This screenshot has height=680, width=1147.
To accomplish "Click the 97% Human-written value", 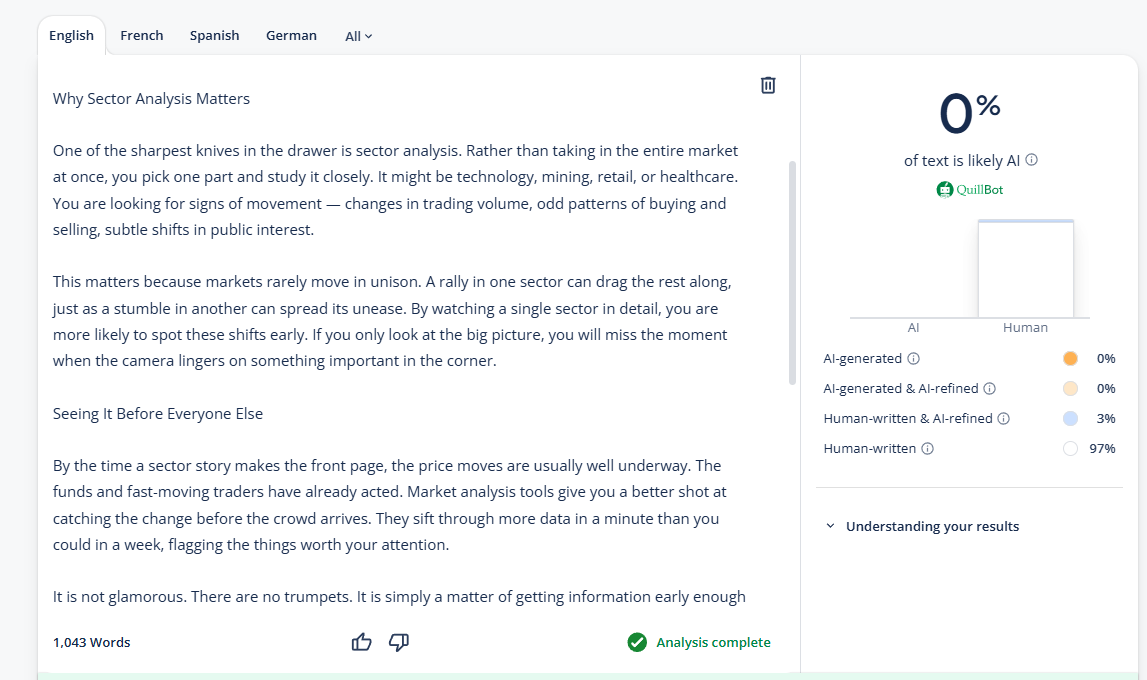I will click(x=1102, y=448).
